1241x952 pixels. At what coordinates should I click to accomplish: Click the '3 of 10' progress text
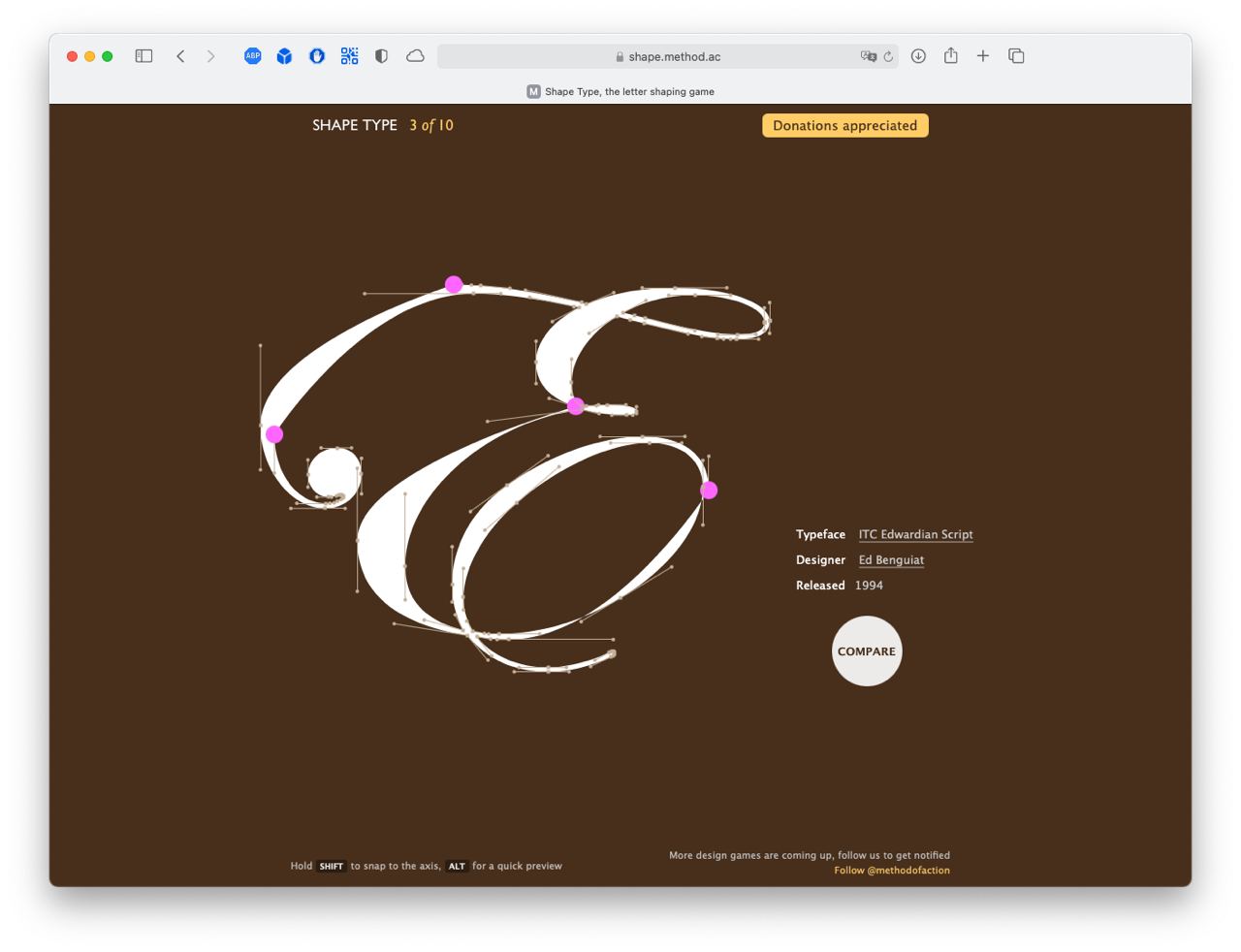click(x=431, y=125)
